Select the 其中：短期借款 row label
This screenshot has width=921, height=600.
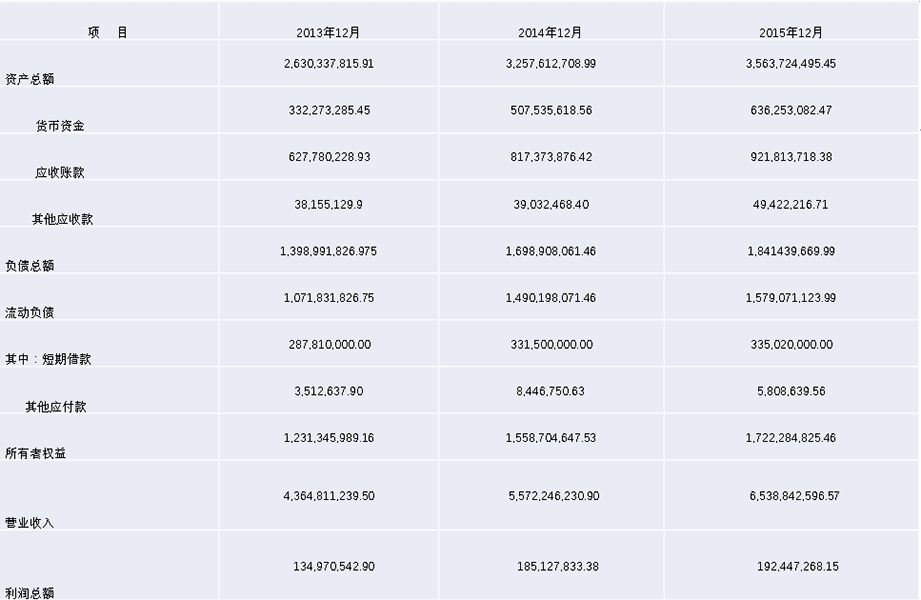click(x=48, y=359)
